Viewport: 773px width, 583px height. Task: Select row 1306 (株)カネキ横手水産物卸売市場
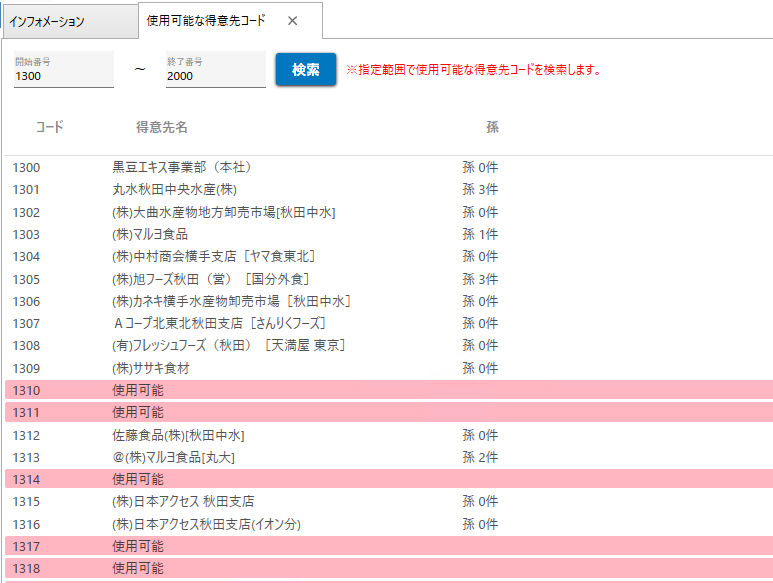point(389,301)
